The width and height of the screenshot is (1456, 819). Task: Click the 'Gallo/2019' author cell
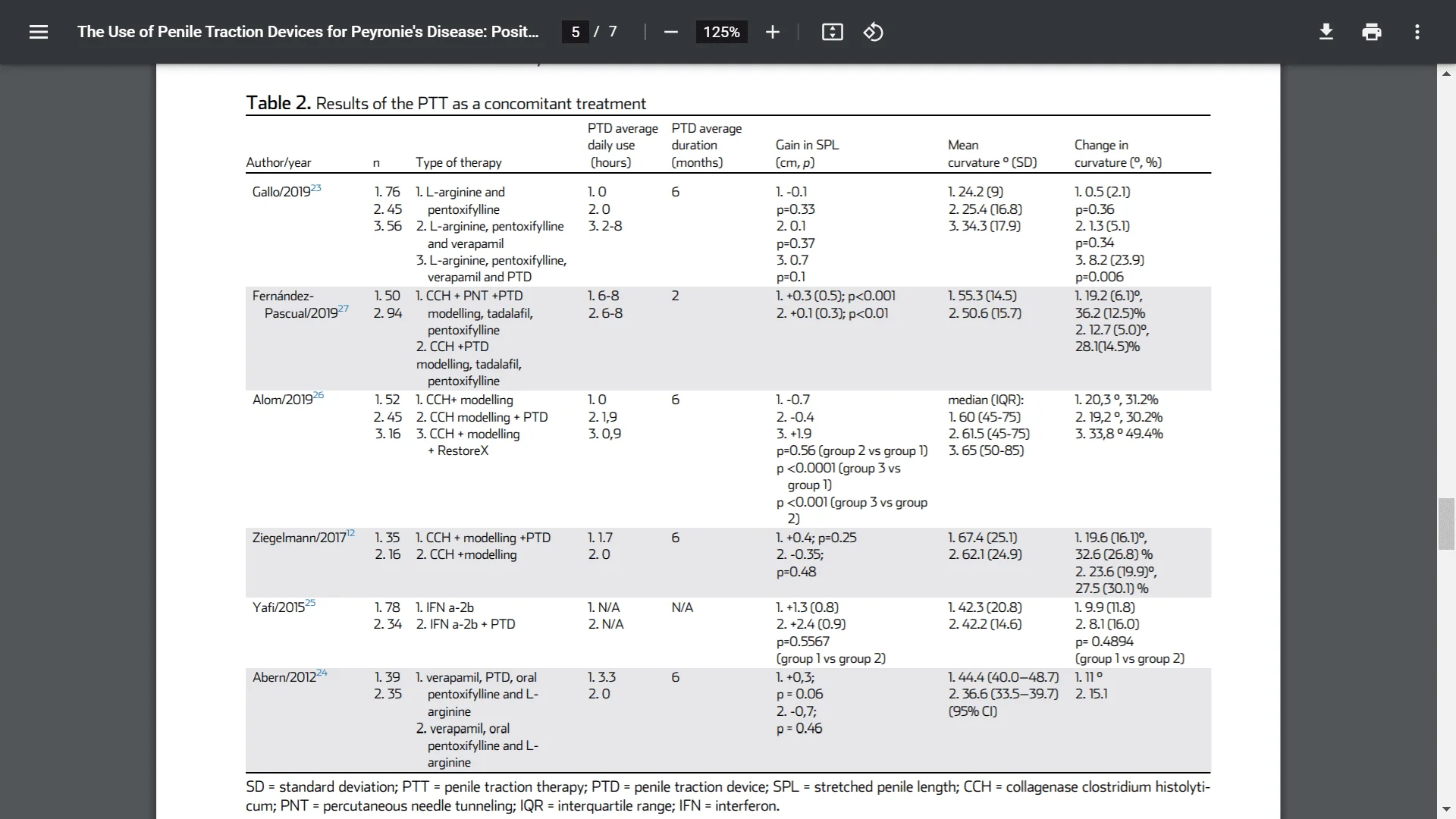pos(281,192)
